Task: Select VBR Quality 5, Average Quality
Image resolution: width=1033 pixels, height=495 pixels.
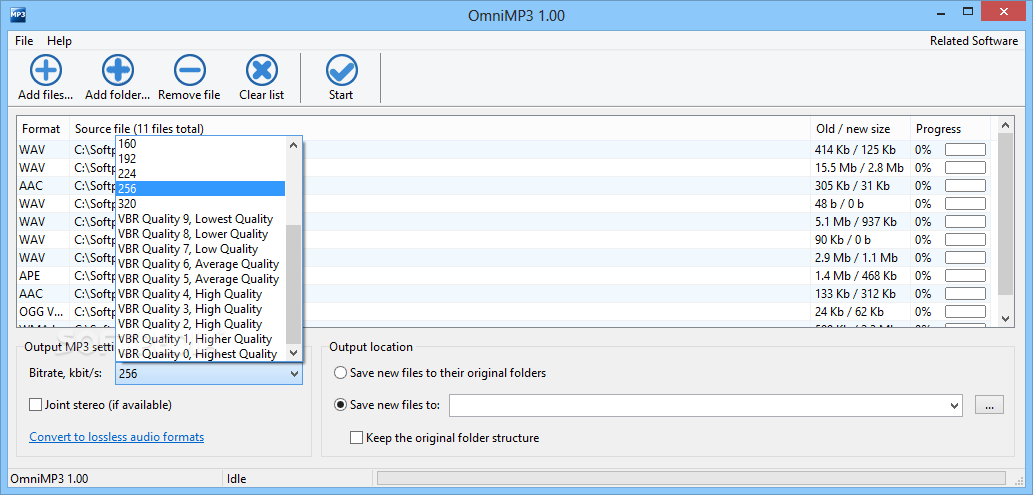Action: pos(200,279)
